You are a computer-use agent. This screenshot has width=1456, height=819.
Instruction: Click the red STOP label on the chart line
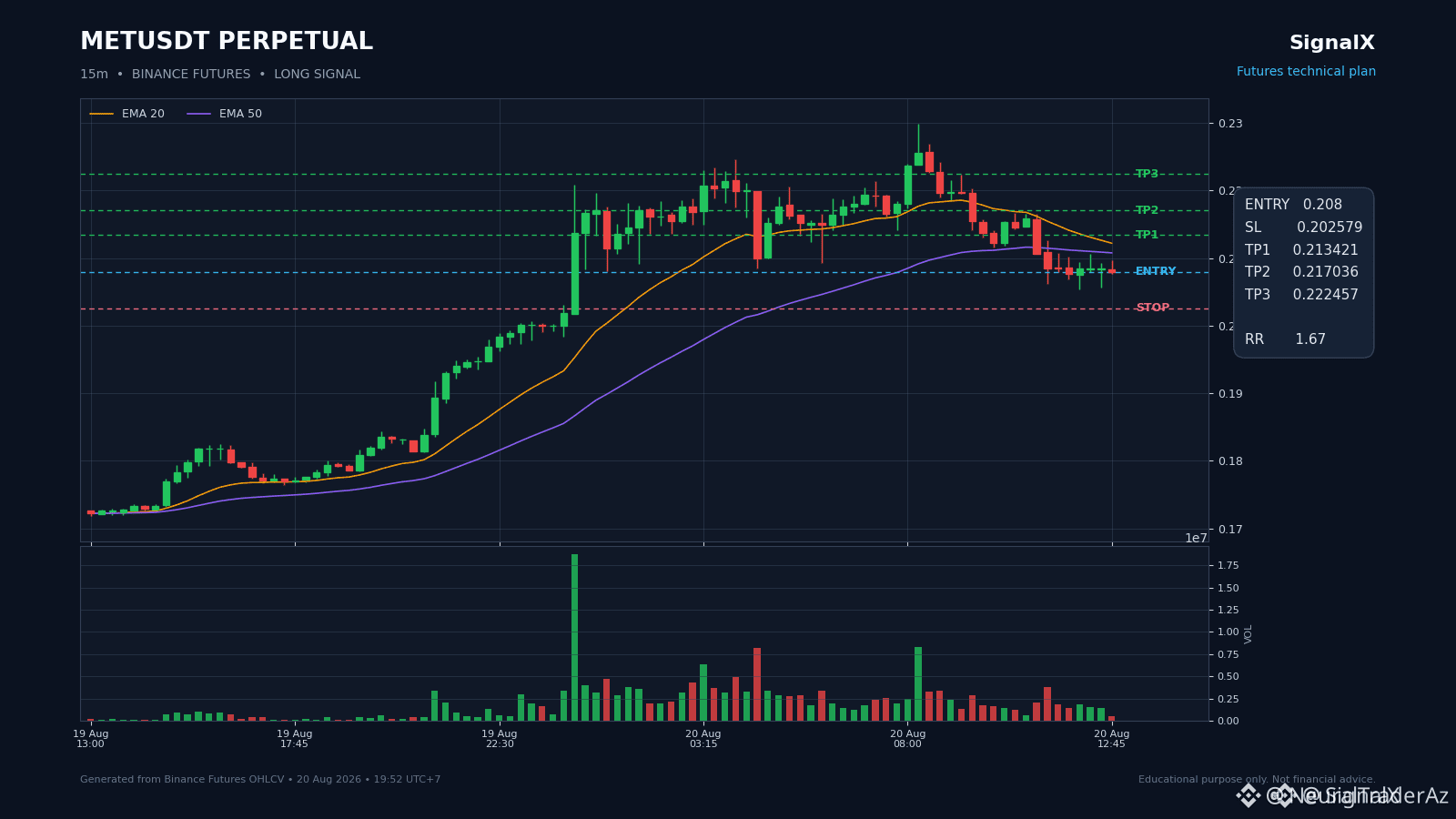coord(1153,308)
